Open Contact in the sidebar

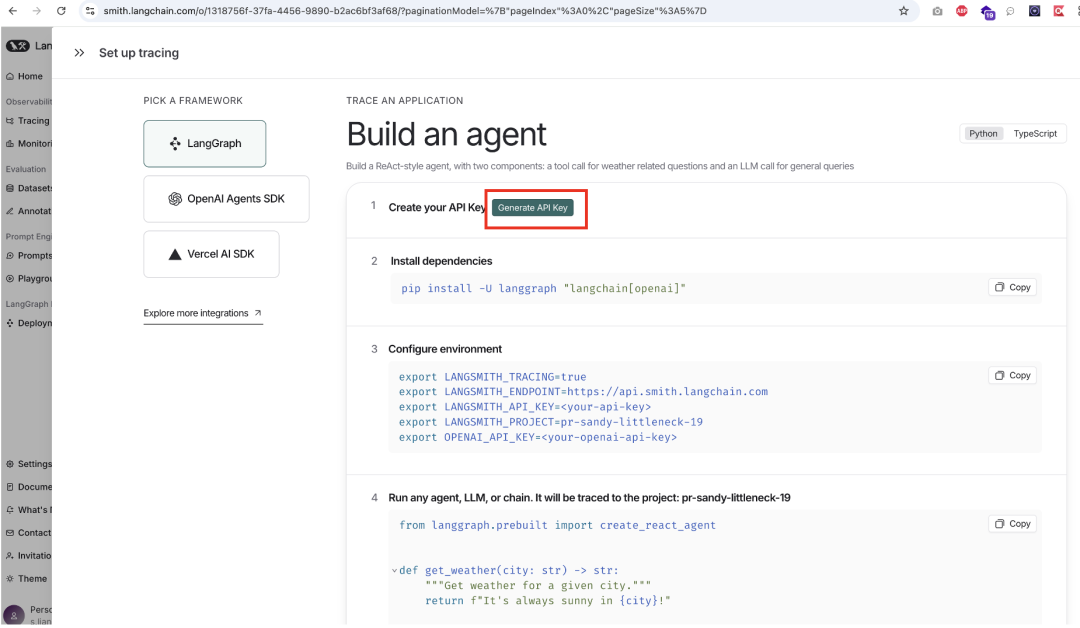tap(28, 533)
